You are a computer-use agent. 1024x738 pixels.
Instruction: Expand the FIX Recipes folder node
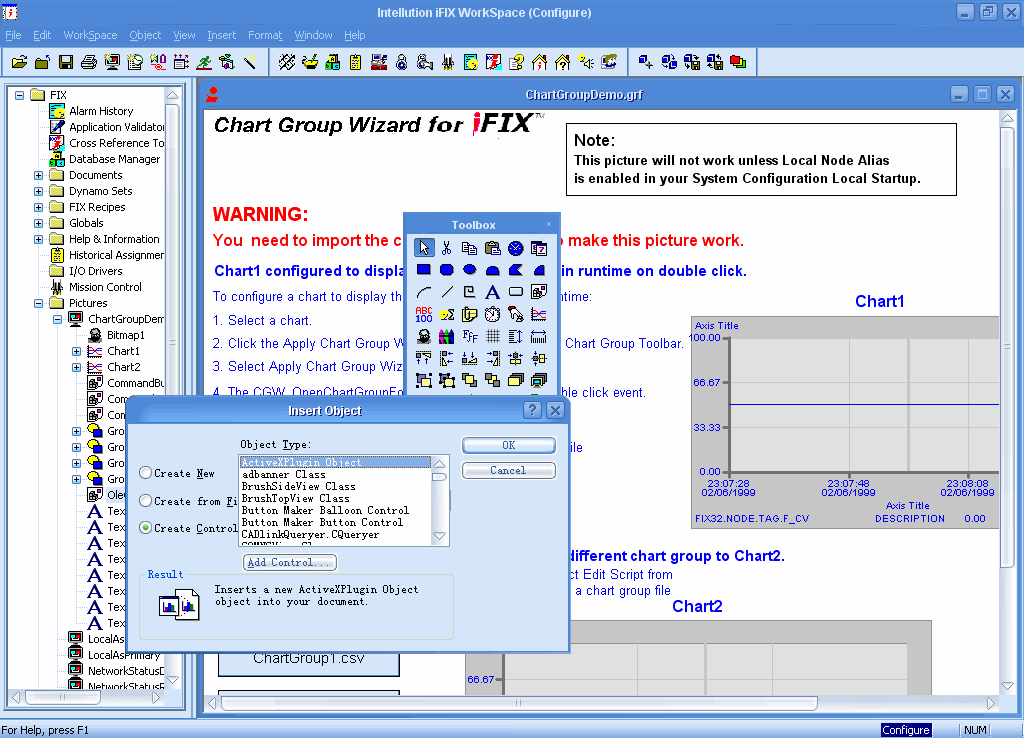tap(39, 207)
